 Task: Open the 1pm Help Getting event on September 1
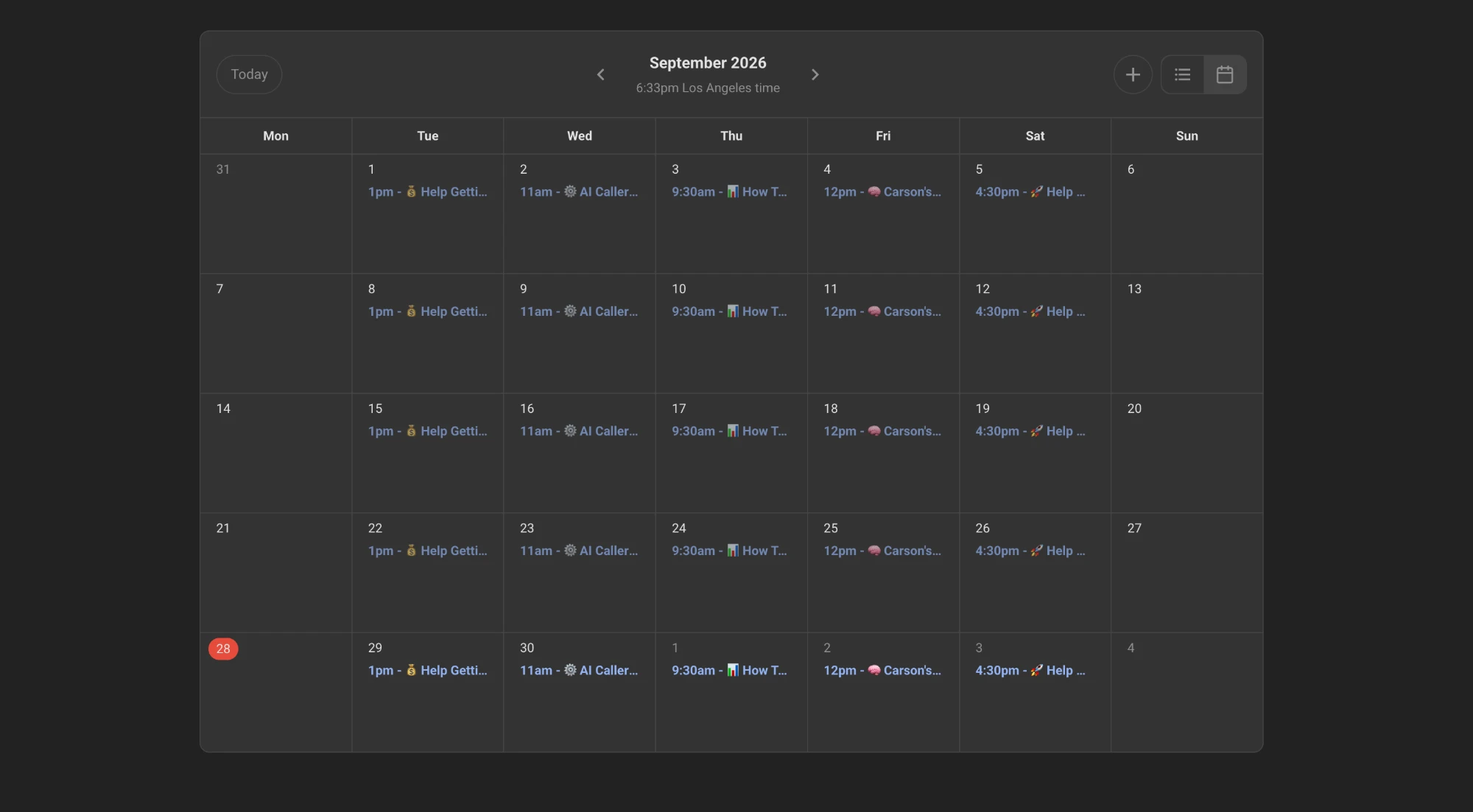coord(428,191)
